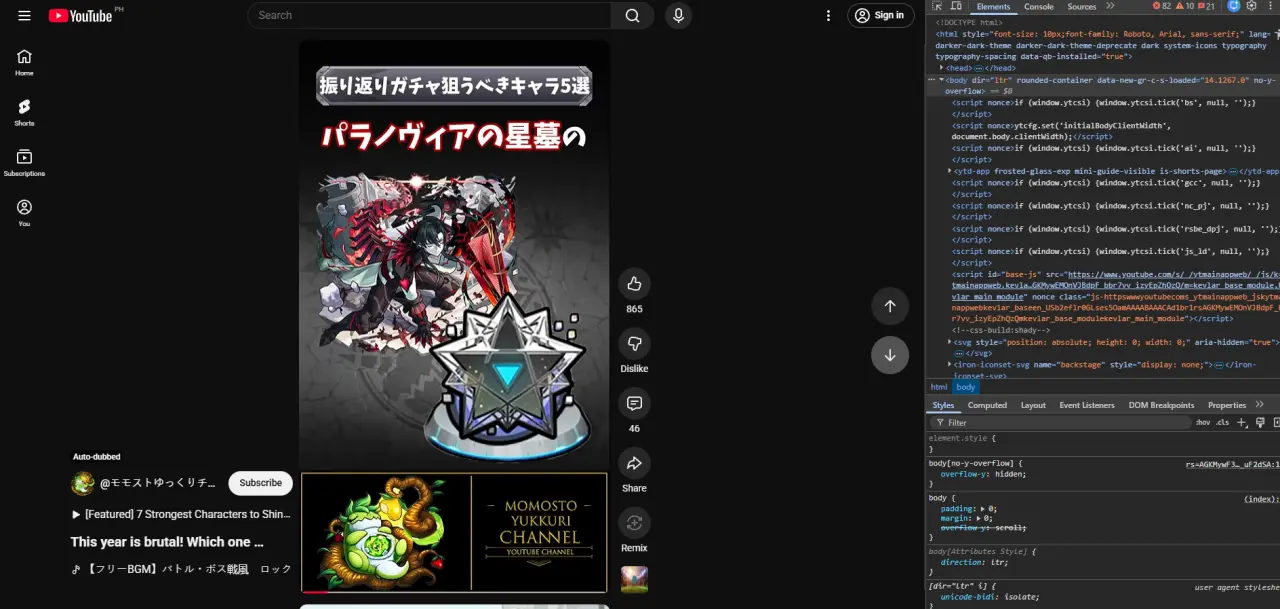Select body in DOM breadcrumb

click(x=965, y=387)
